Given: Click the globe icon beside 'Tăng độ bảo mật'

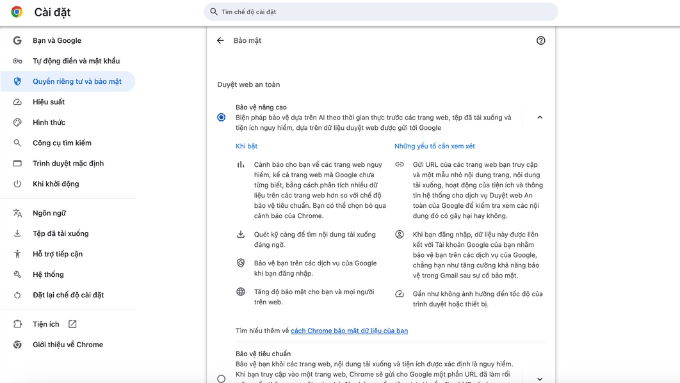Looking at the screenshot, I should coord(241,291).
